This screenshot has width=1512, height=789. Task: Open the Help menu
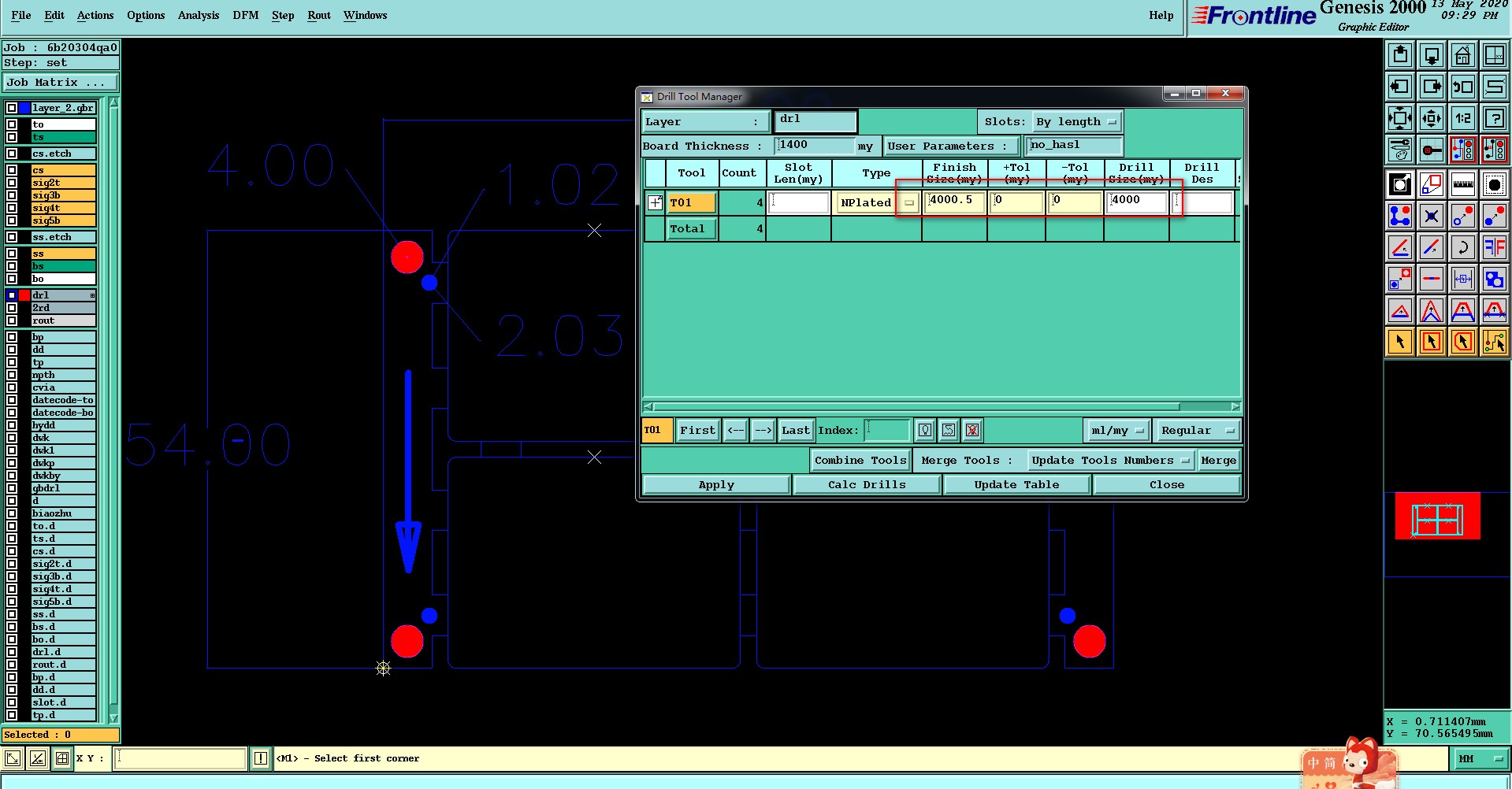point(1161,15)
